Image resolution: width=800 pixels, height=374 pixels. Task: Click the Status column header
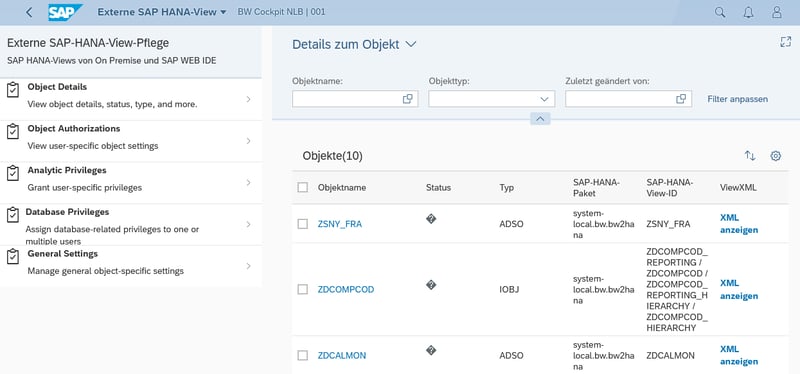point(438,187)
